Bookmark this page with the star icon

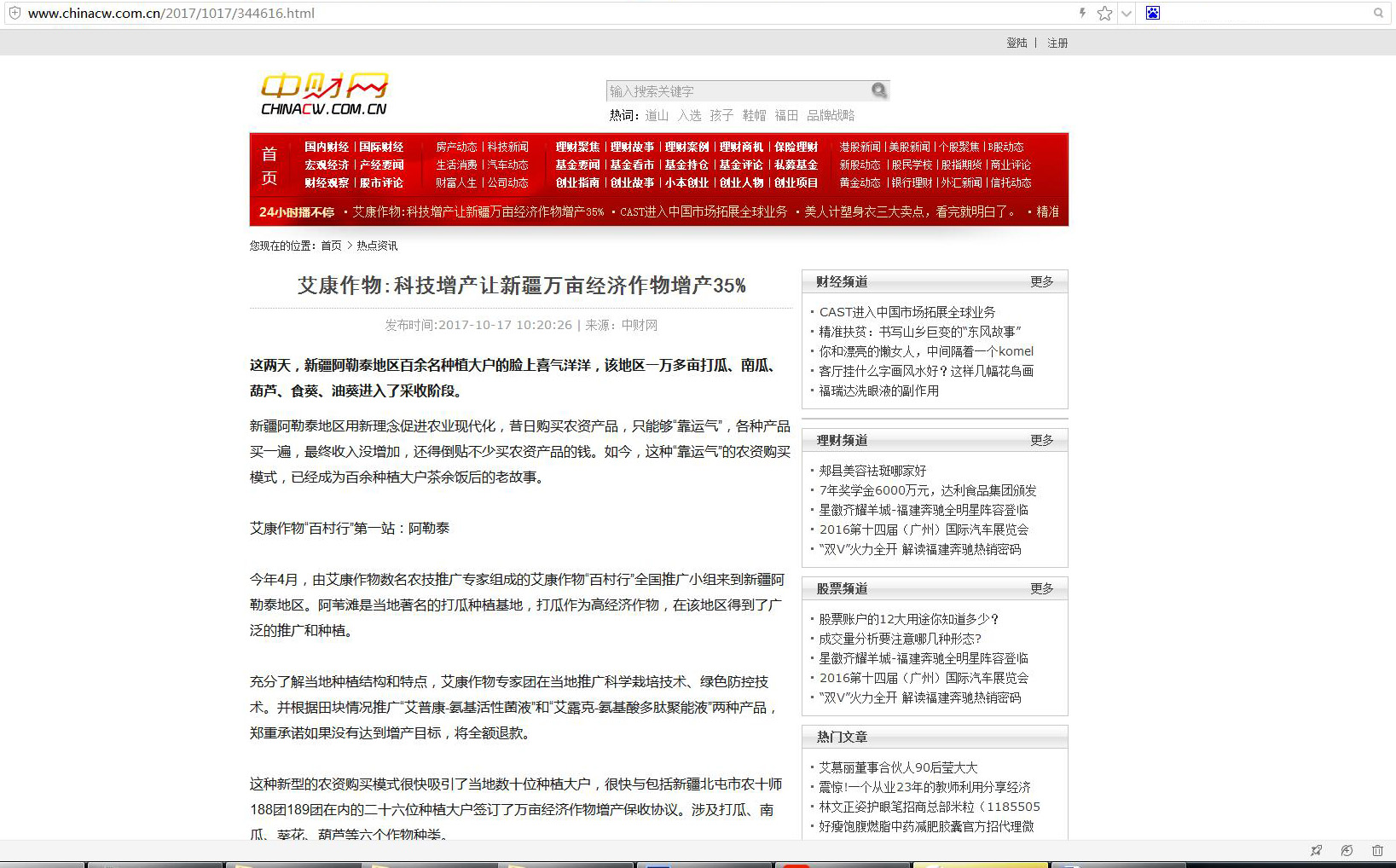pos(1104,13)
